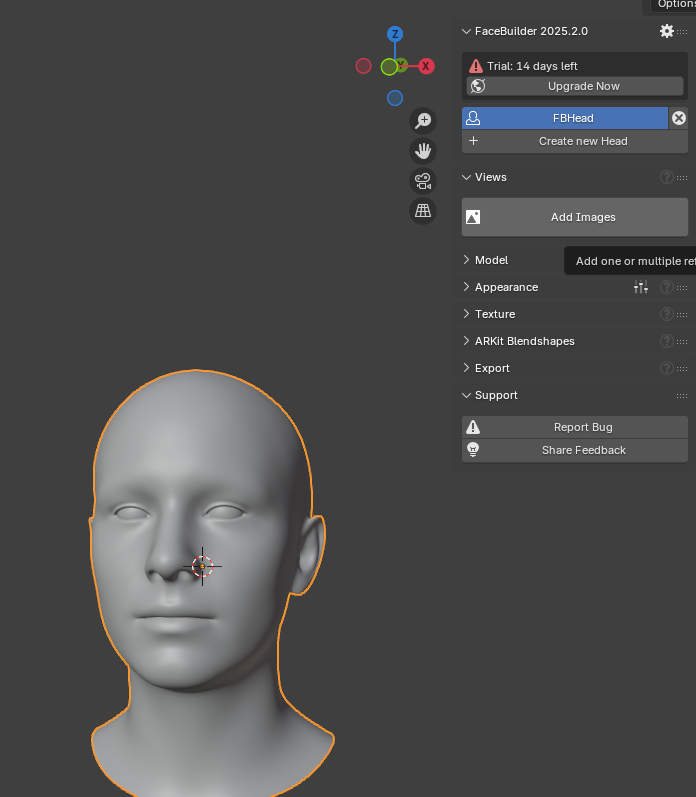696x797 pixels.
Task: Click help icon next to Export
Action: click(x=666, y=368)
